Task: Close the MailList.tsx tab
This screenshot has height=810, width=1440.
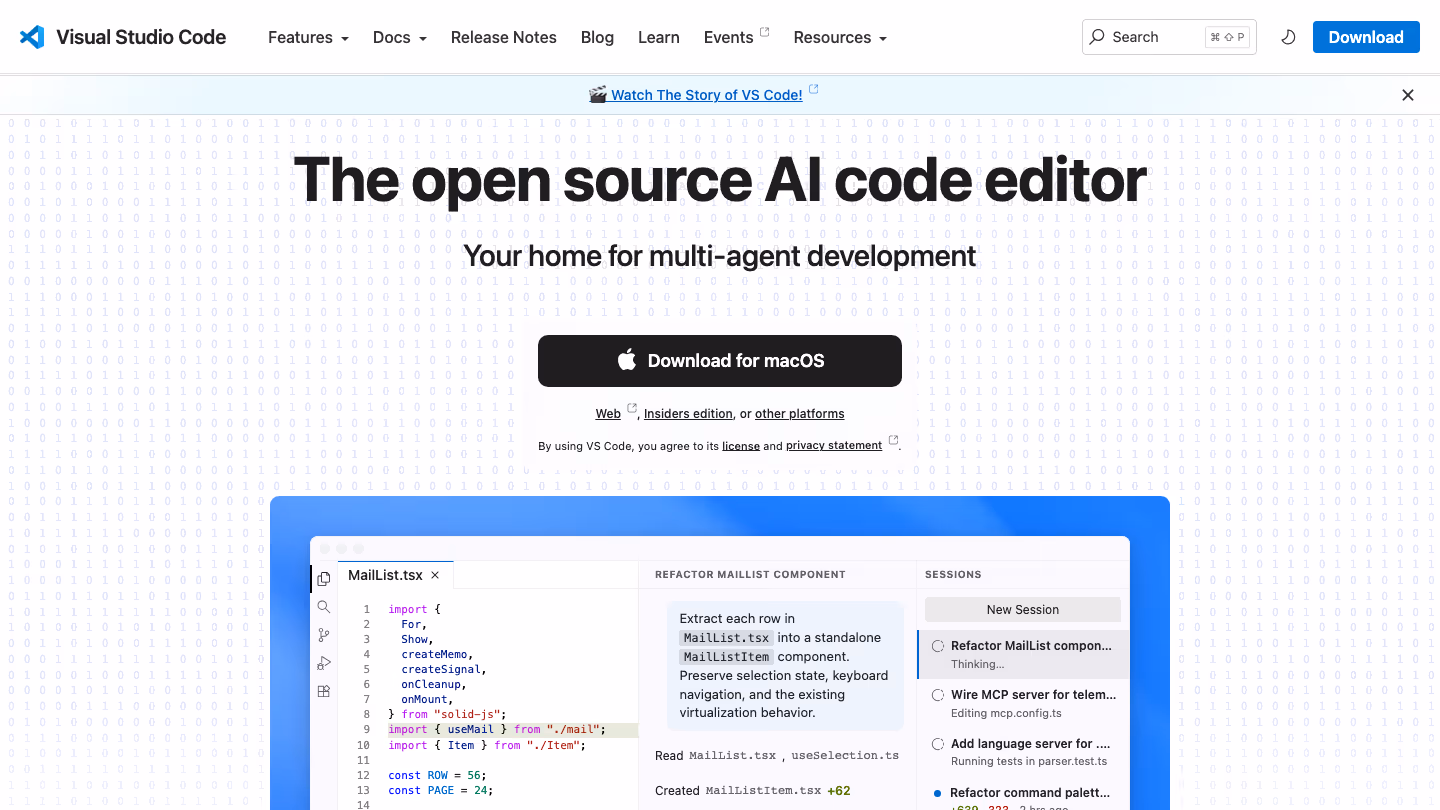Action: (435, 575)
